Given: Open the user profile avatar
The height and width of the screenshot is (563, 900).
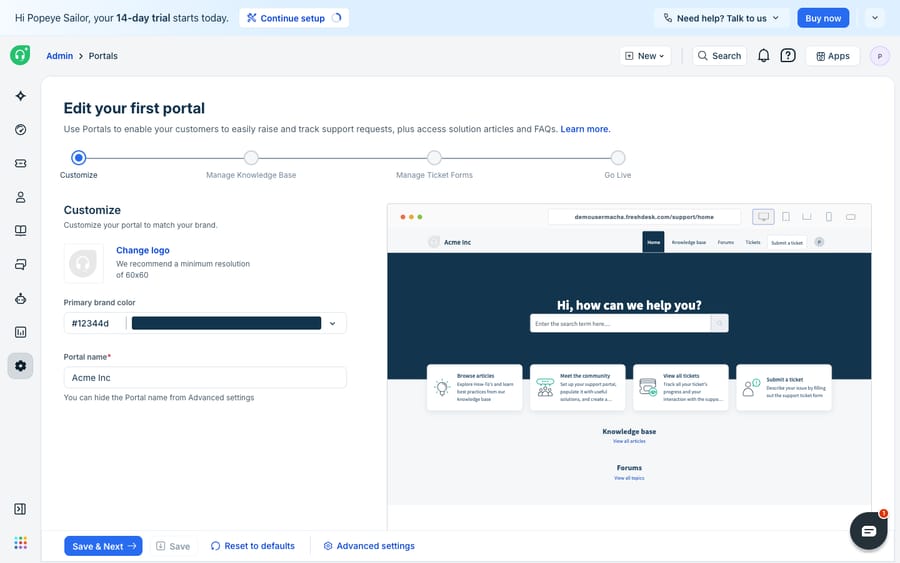Looking at the screenshot, I should 879,56.
